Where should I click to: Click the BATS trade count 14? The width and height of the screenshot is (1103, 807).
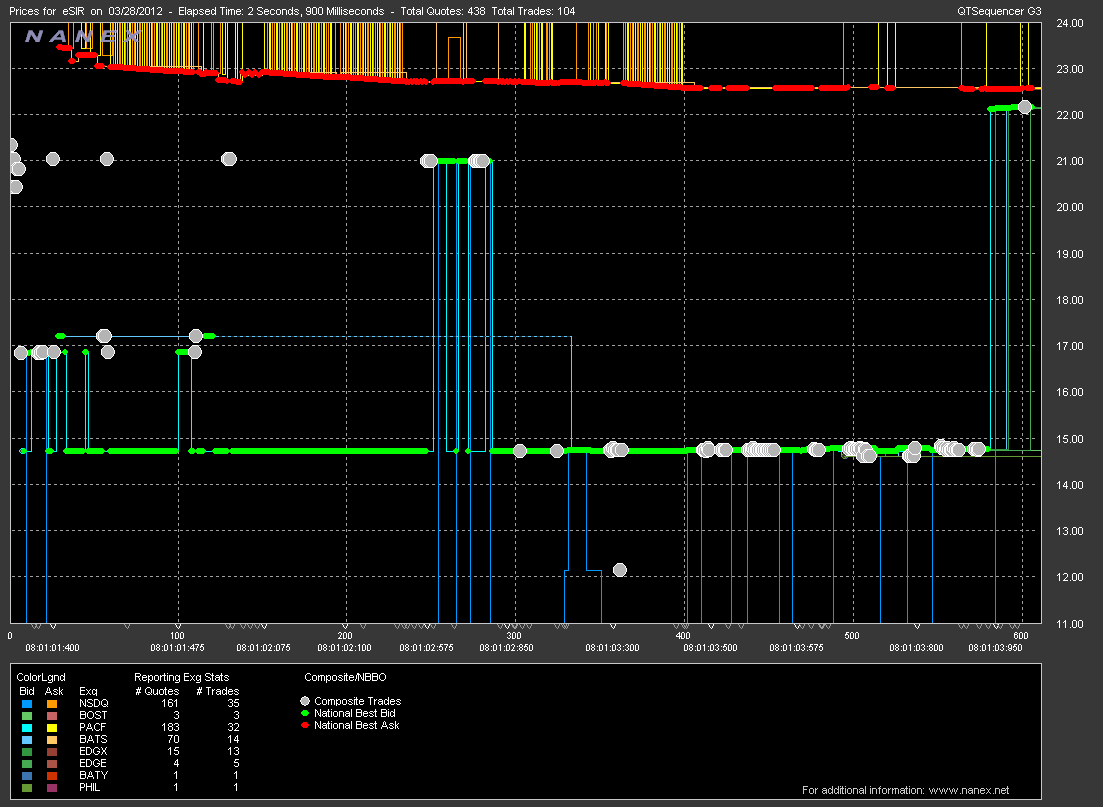point(233,739)
